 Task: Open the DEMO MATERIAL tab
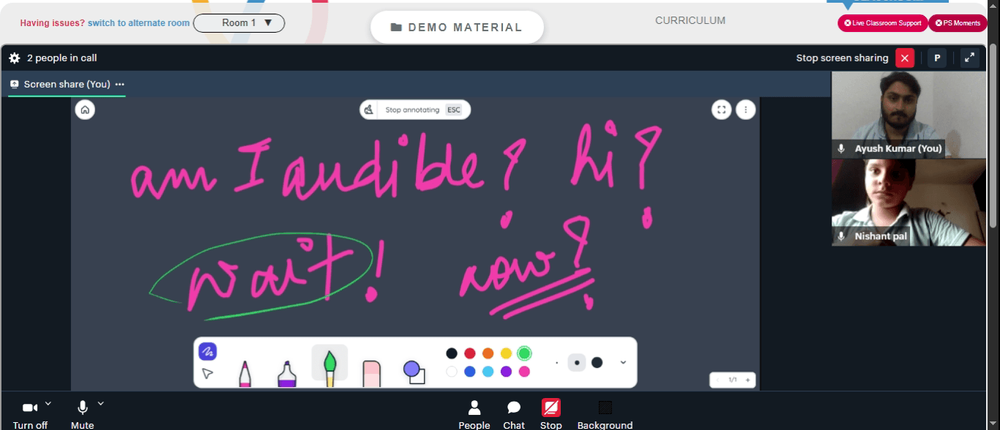pyautogui.click(x=457, y=27)
